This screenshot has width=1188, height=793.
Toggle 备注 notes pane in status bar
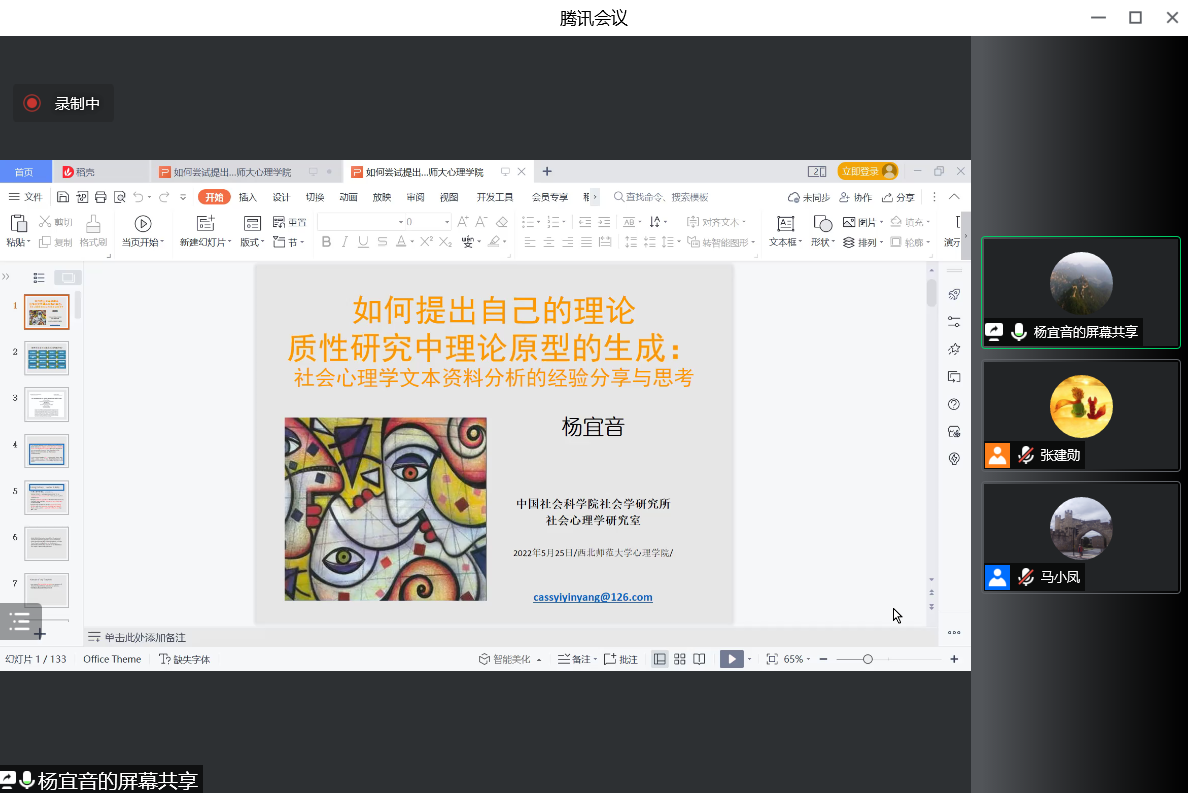(575, 659)
